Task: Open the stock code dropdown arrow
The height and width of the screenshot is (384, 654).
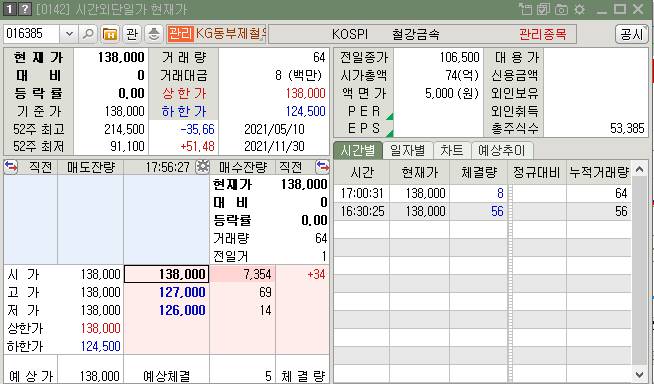Action: (69, 34)
